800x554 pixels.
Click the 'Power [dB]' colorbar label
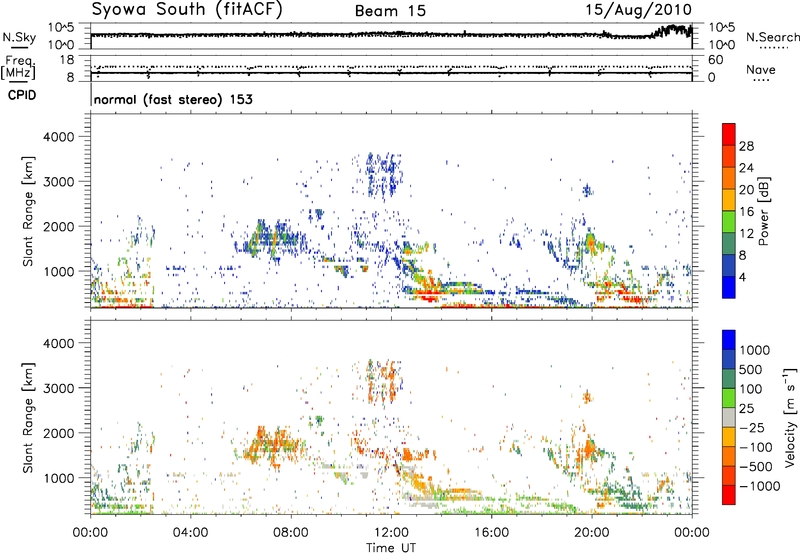763,211
